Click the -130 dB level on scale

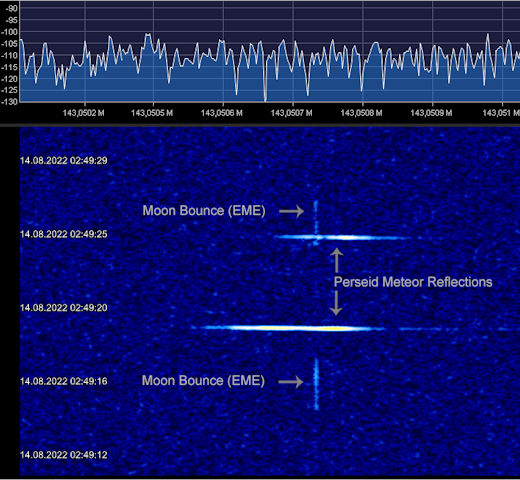9,102
